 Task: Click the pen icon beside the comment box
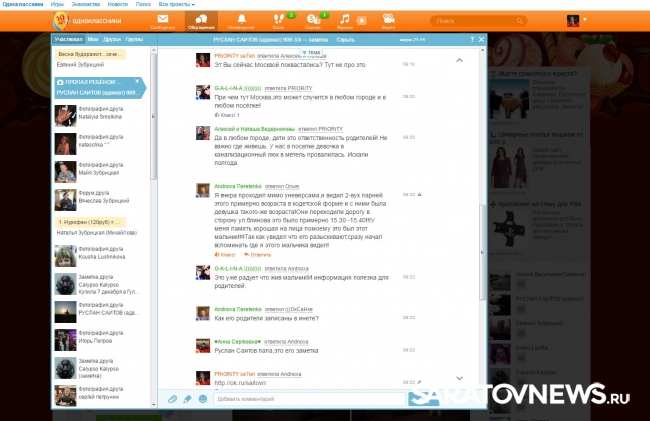[187, 399]
